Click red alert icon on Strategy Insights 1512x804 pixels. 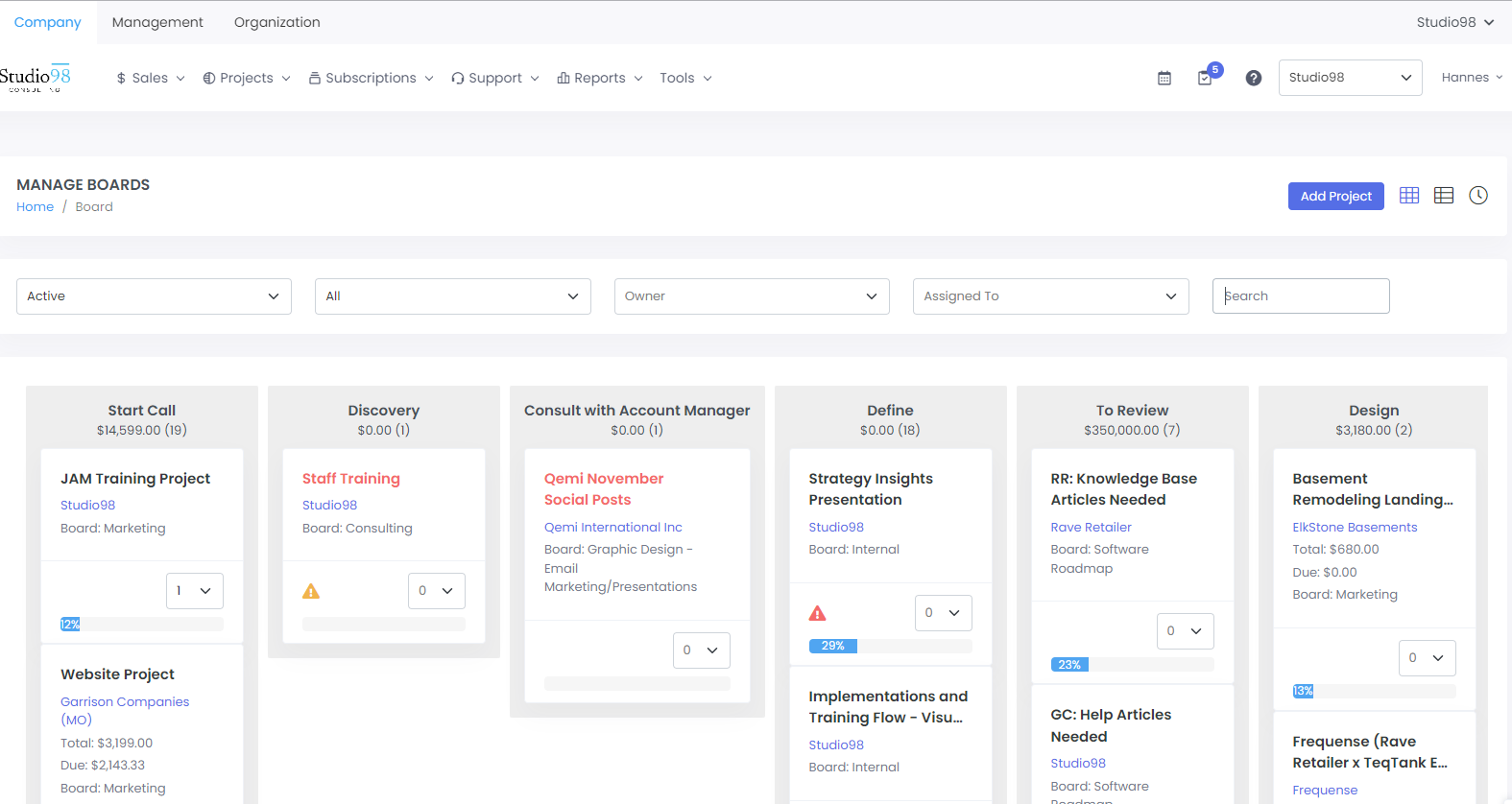pyautogui.click(x=817, y=614)
